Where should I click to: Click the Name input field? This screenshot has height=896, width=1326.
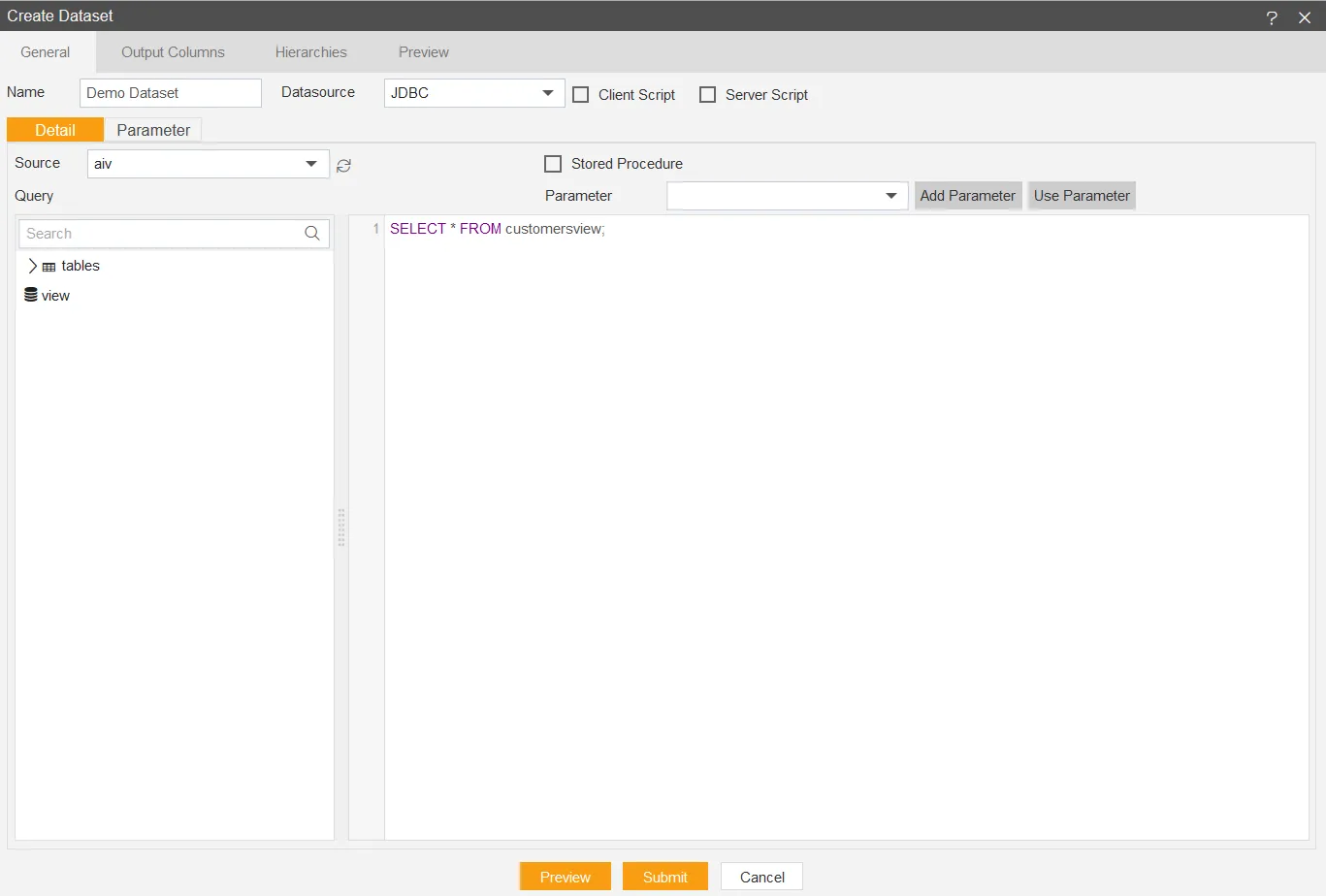[x=171, y=93]
